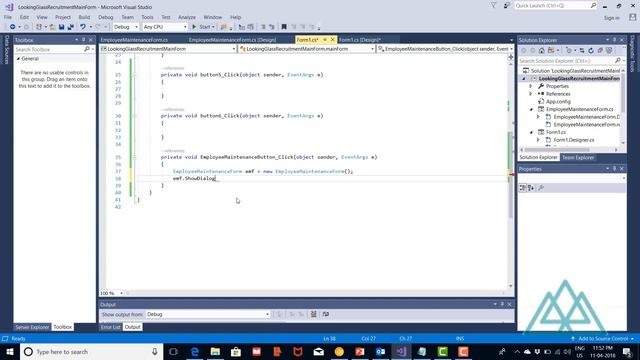This screenshot has height=360, width=640.
Task: Open the File menu
Action: [8, 17]
